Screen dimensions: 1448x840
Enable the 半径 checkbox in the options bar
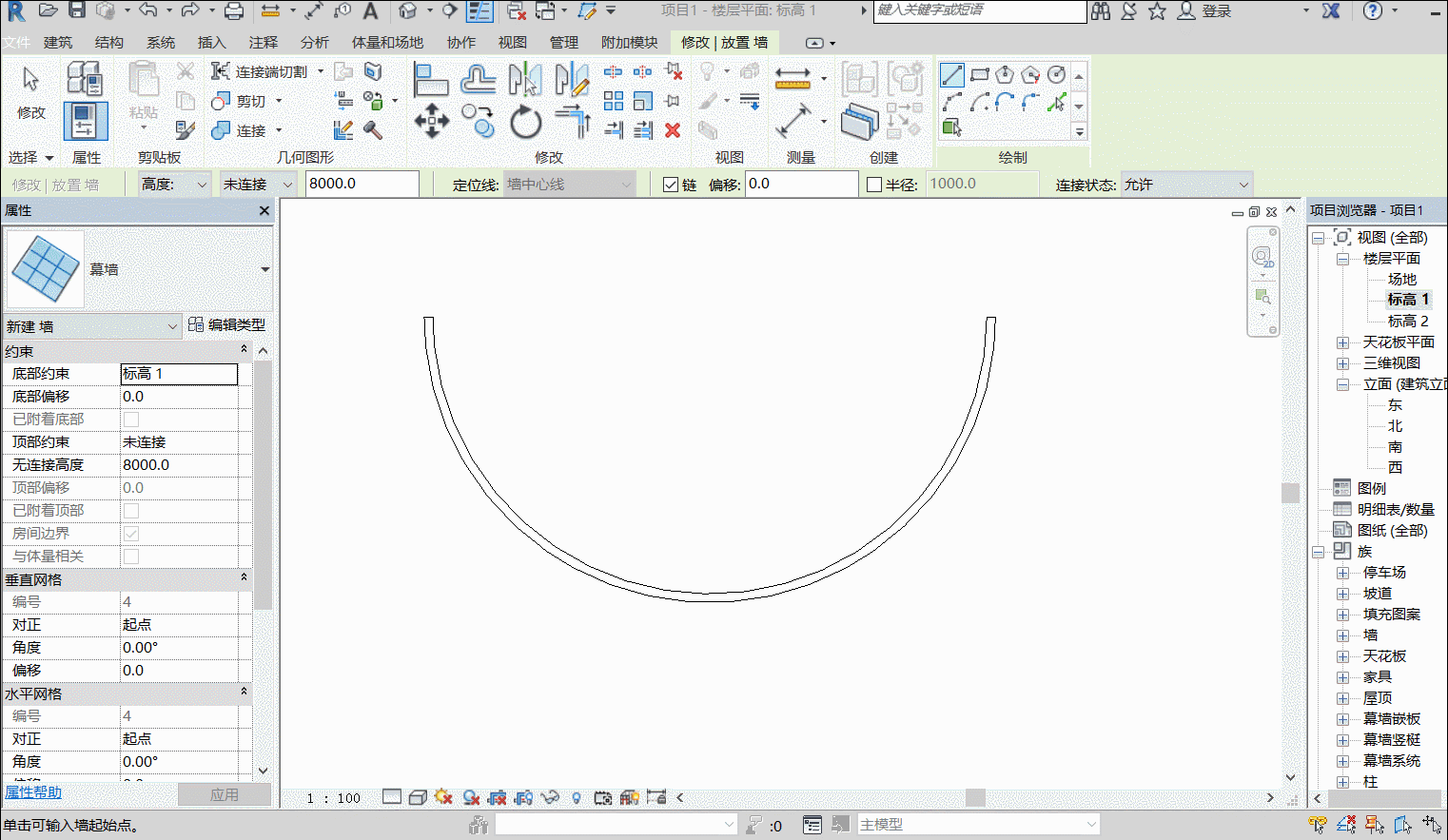click(872, 184)
